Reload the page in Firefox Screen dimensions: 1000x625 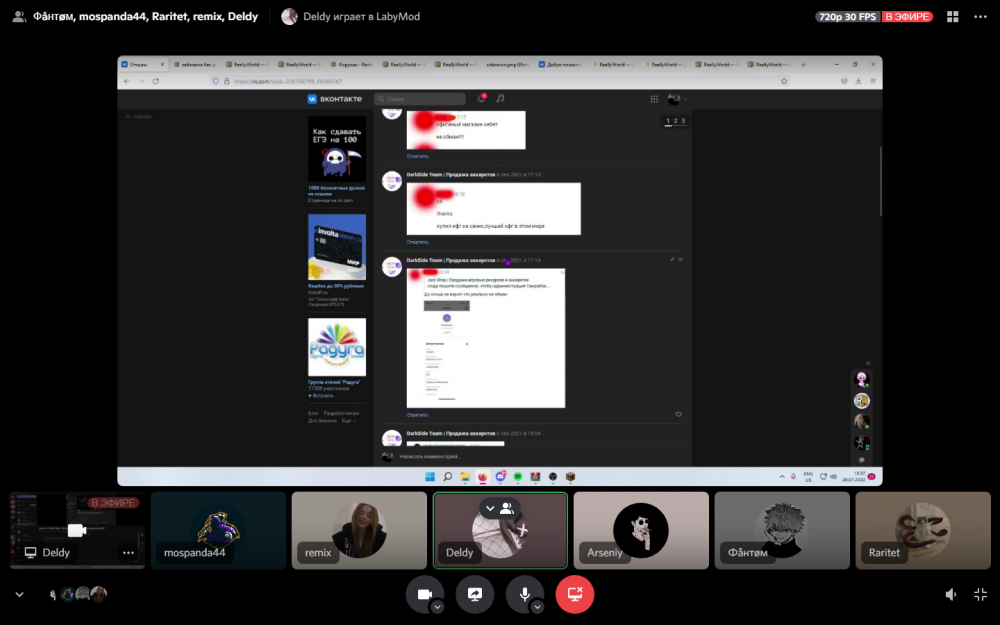(156, 81)
